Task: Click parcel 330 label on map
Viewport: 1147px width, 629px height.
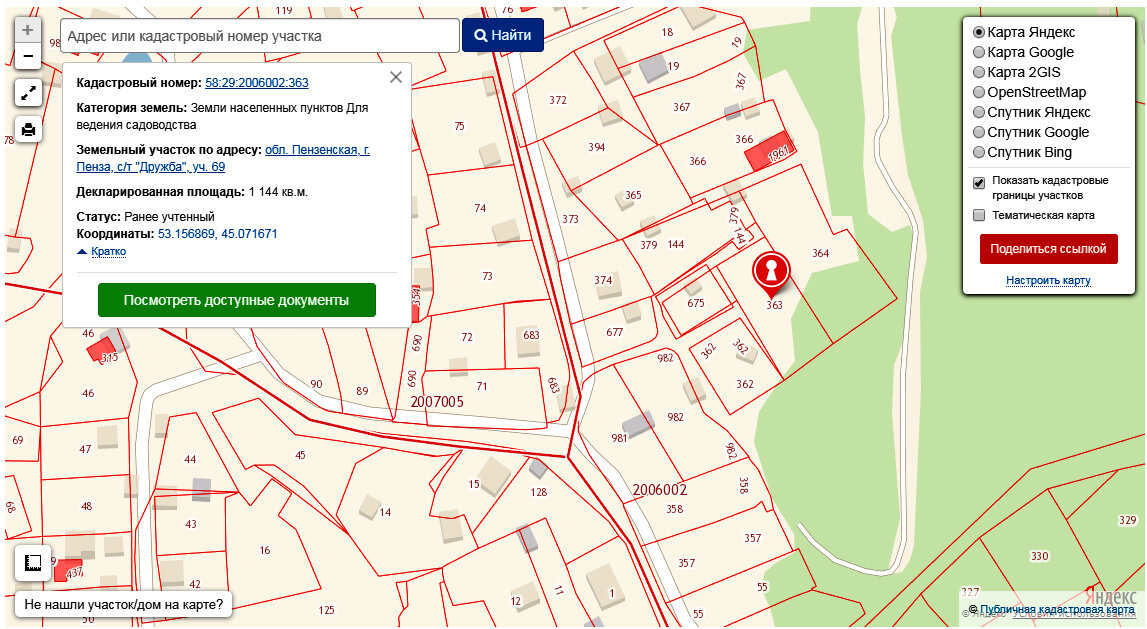Action: pyautogui.click(x=1039, y=556)
